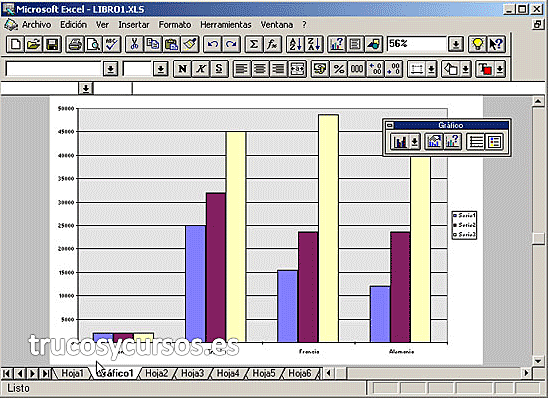Open the Function Wizard fx icon
This screenshot has height=398, width=548.
tap(272, 44)
